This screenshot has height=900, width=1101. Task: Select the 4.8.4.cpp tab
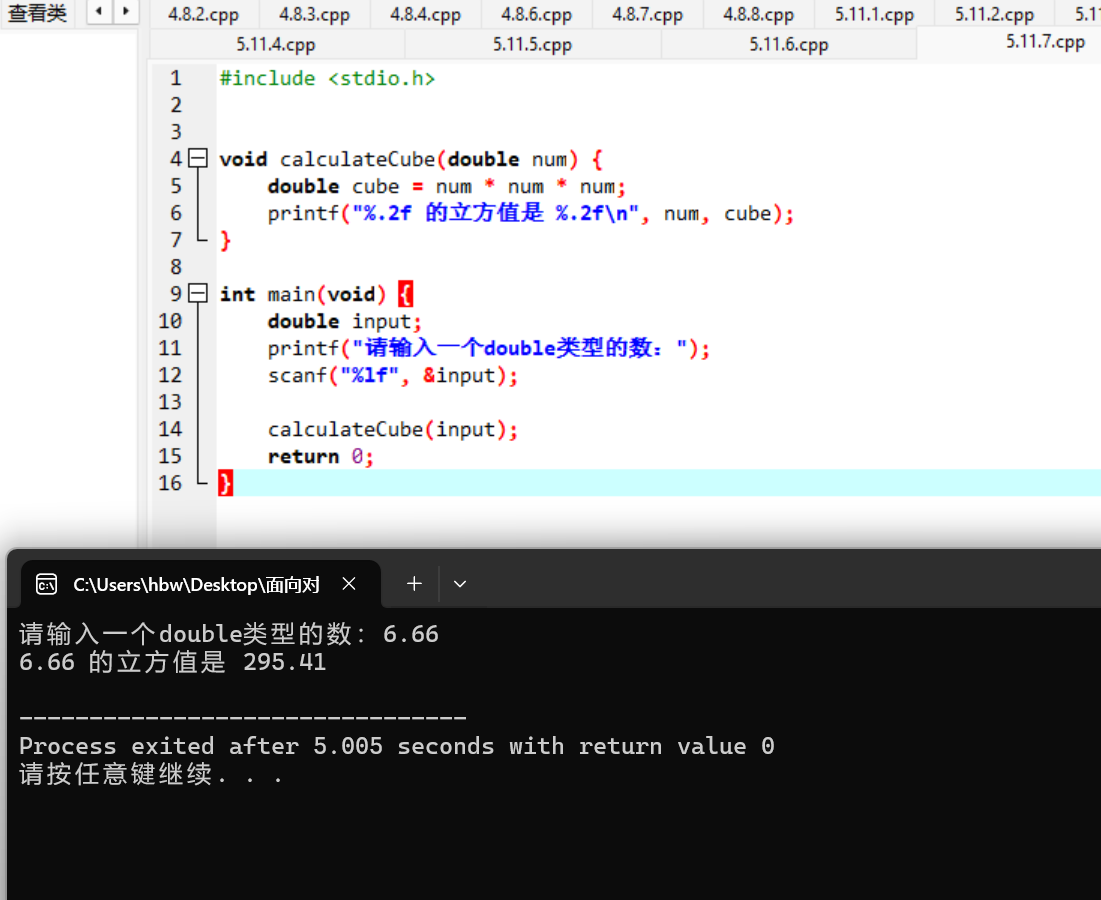[426, 14]
